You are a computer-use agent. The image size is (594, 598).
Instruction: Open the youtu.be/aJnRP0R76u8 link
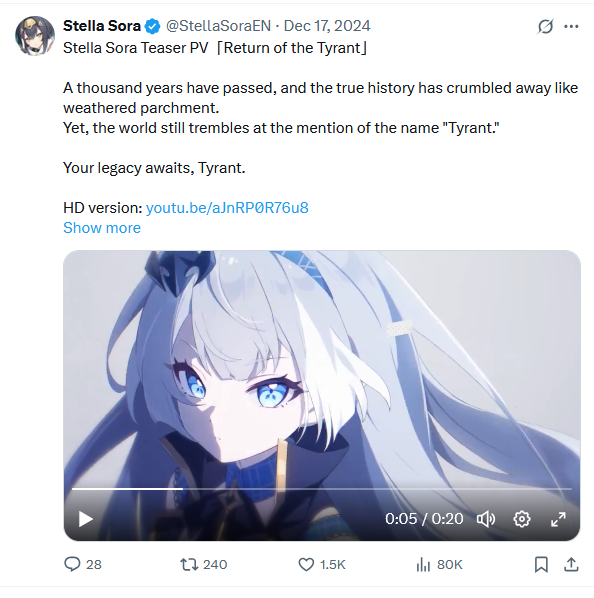[227, 208]
